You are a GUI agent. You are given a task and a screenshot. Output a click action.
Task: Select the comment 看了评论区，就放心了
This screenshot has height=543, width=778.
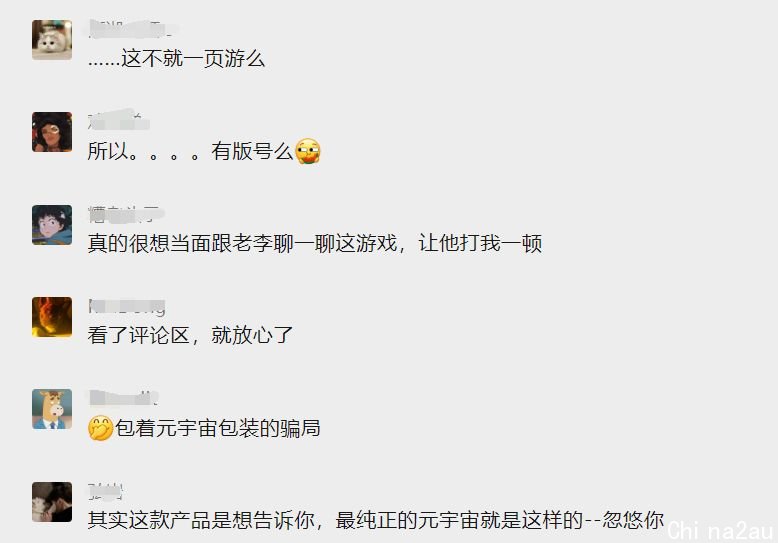(x=190, y=336)
